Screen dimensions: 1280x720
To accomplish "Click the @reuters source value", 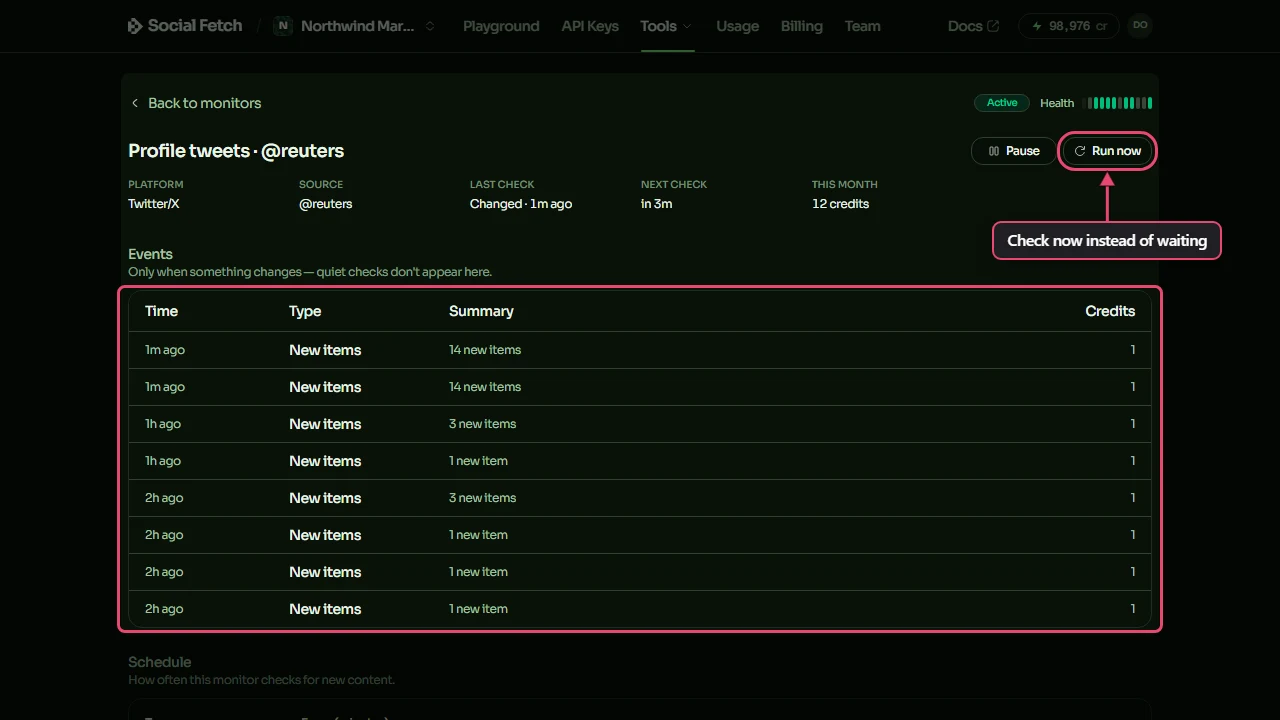I will [325, 204].
